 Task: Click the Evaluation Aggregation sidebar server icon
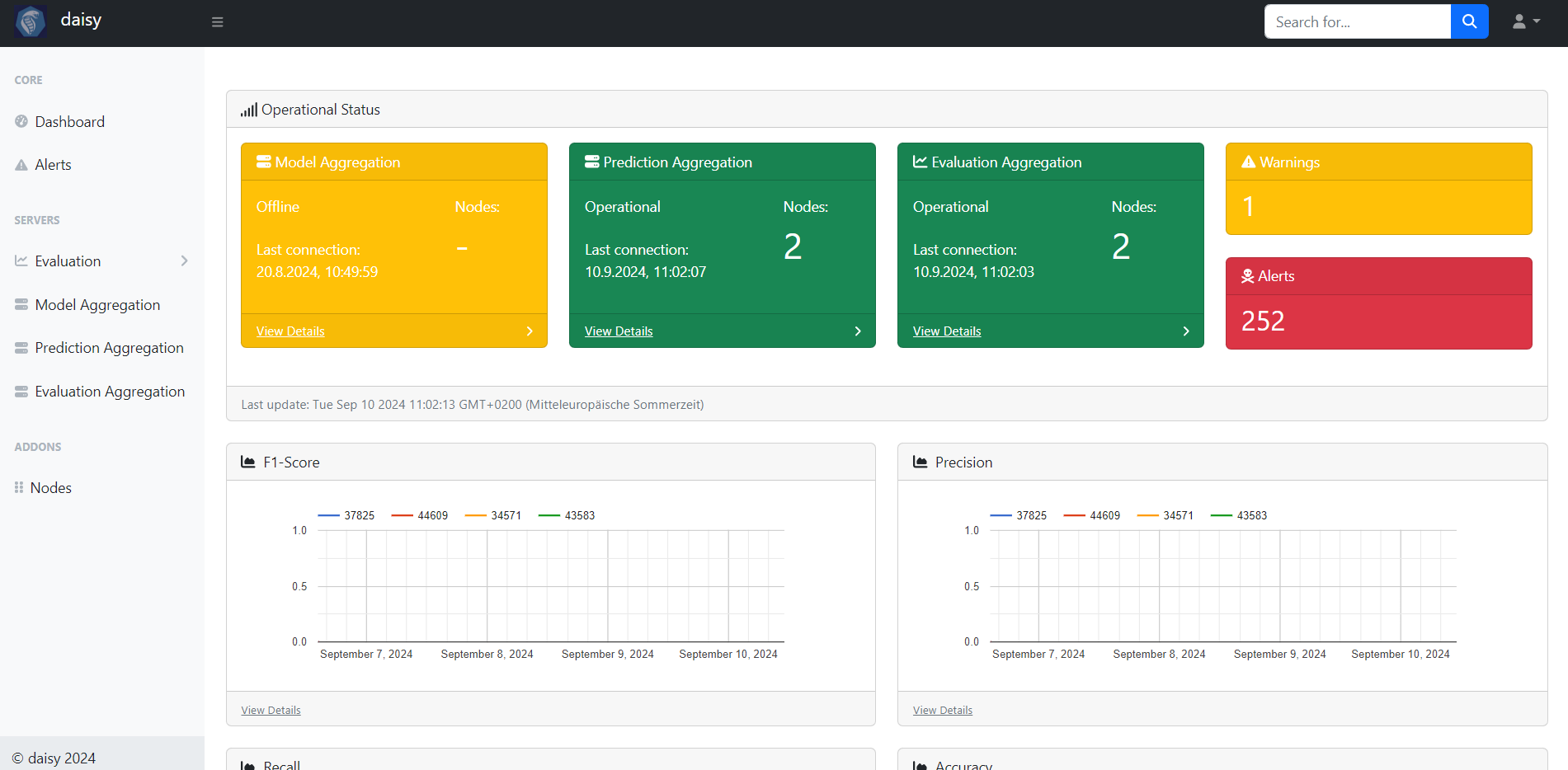pyautogui.click(x=21, y=392)
